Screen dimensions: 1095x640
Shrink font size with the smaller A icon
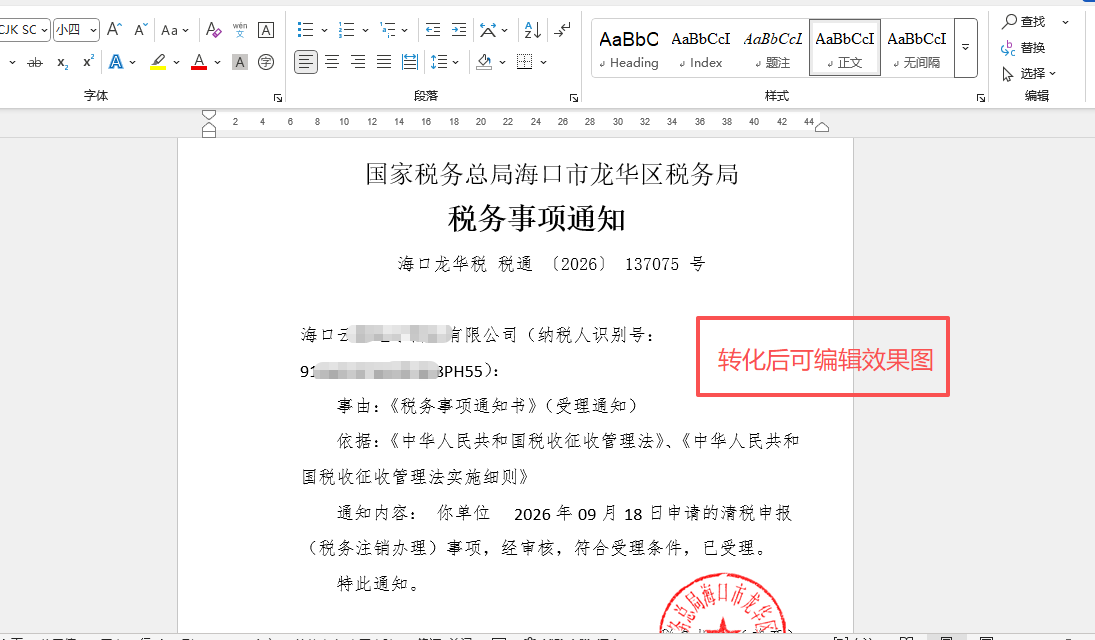[140, 29]
